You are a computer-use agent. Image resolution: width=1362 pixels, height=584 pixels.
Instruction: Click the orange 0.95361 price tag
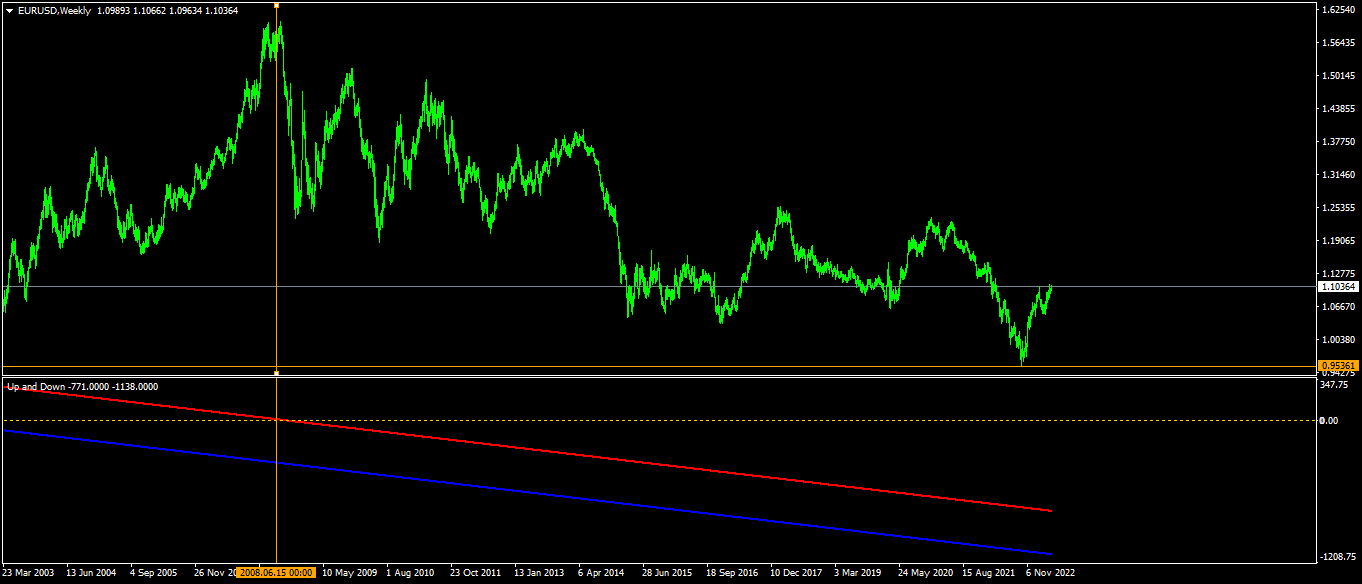point(1338,366)
